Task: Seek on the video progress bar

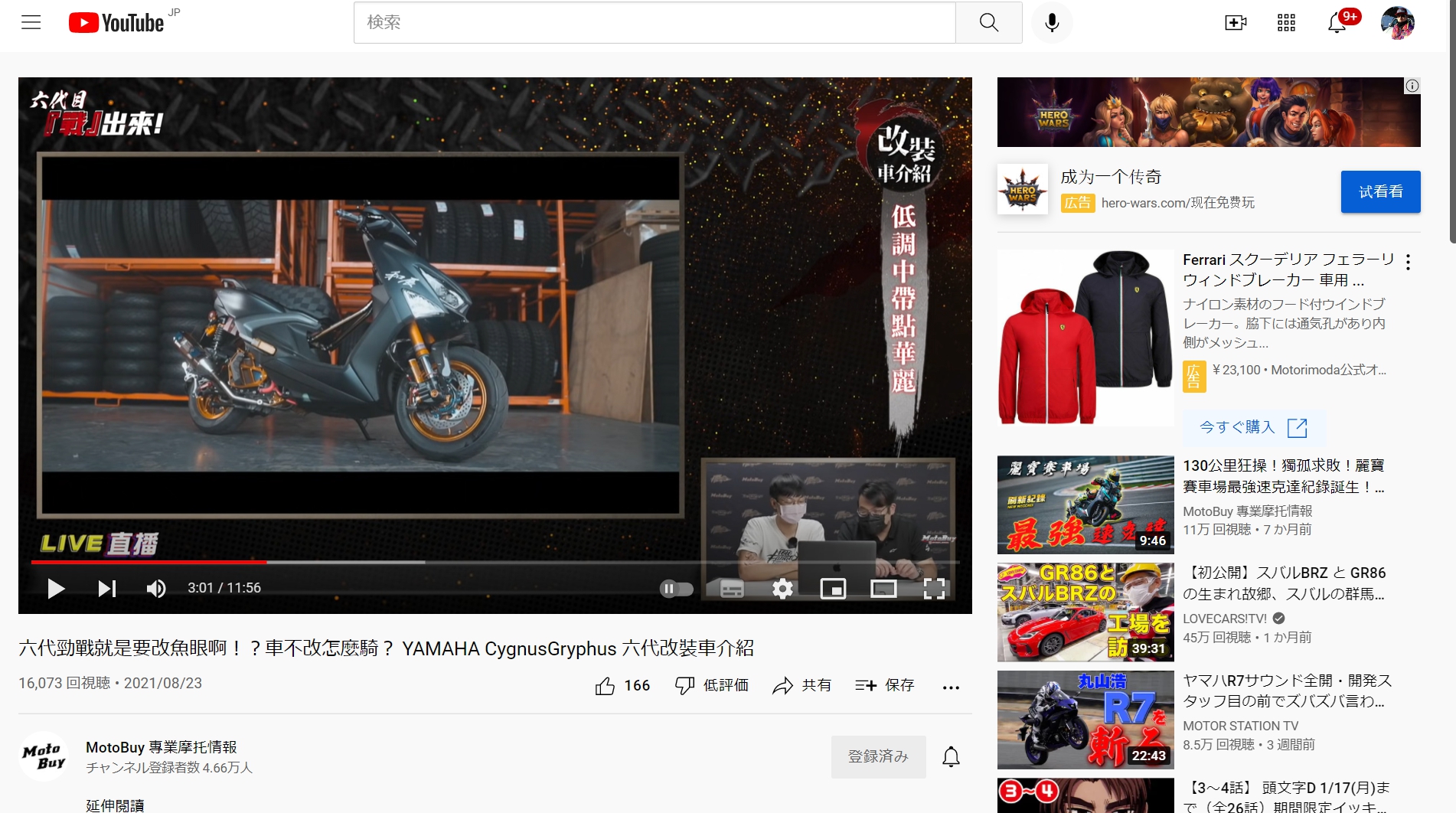Action: (x=495, y=562)
